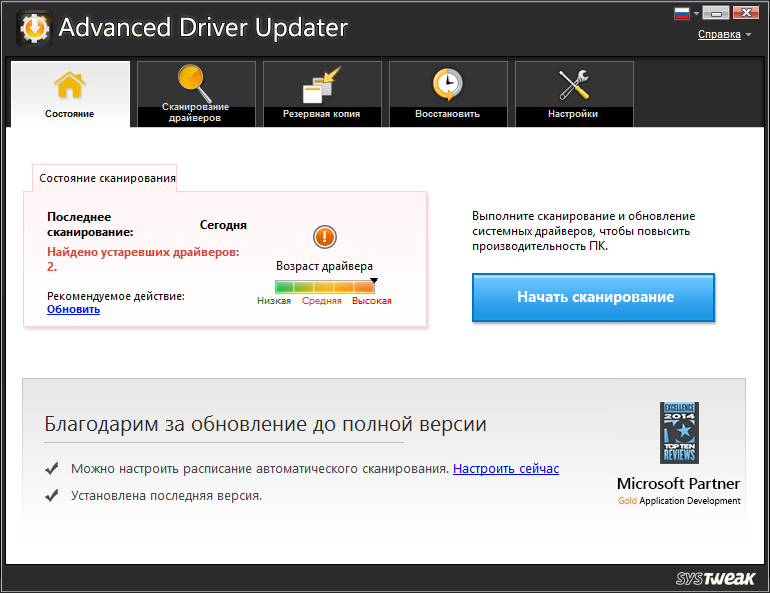Click the black marker on driver age bar
The image size is (770, 593).
tap(374, 281)
